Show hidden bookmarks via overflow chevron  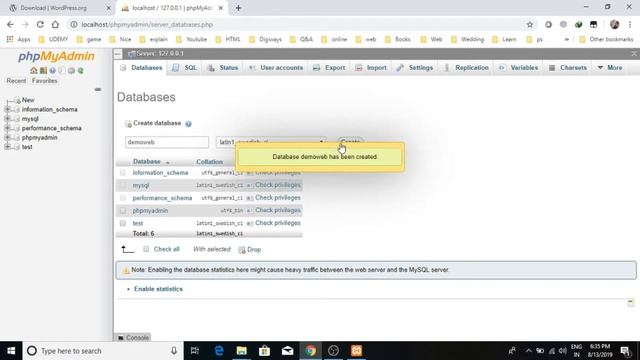(567, 40)
